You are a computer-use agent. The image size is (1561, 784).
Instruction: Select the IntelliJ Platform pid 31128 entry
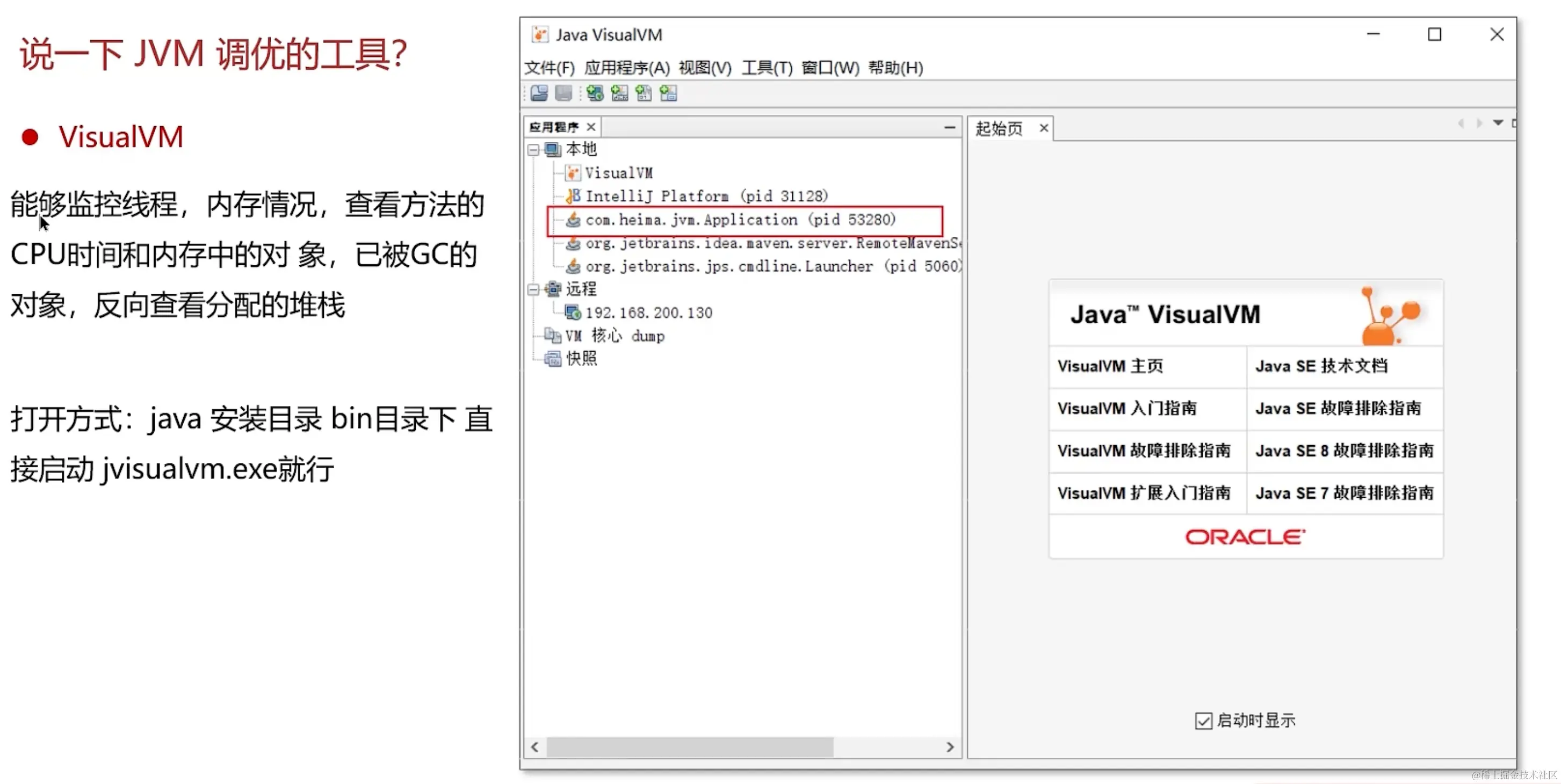pyautogui.click(x=706, y=197)
